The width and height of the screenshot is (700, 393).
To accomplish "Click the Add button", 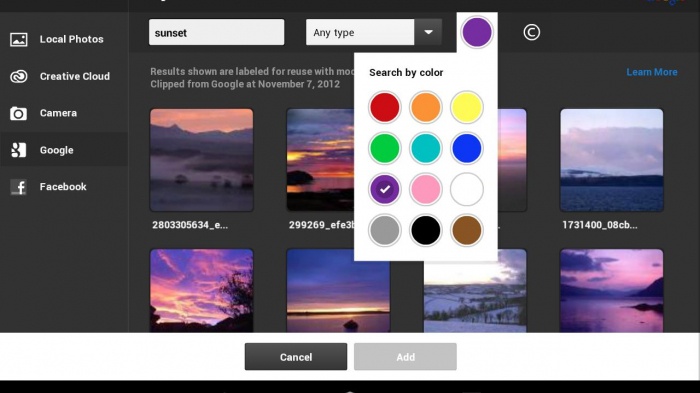I will coord(405,356).
